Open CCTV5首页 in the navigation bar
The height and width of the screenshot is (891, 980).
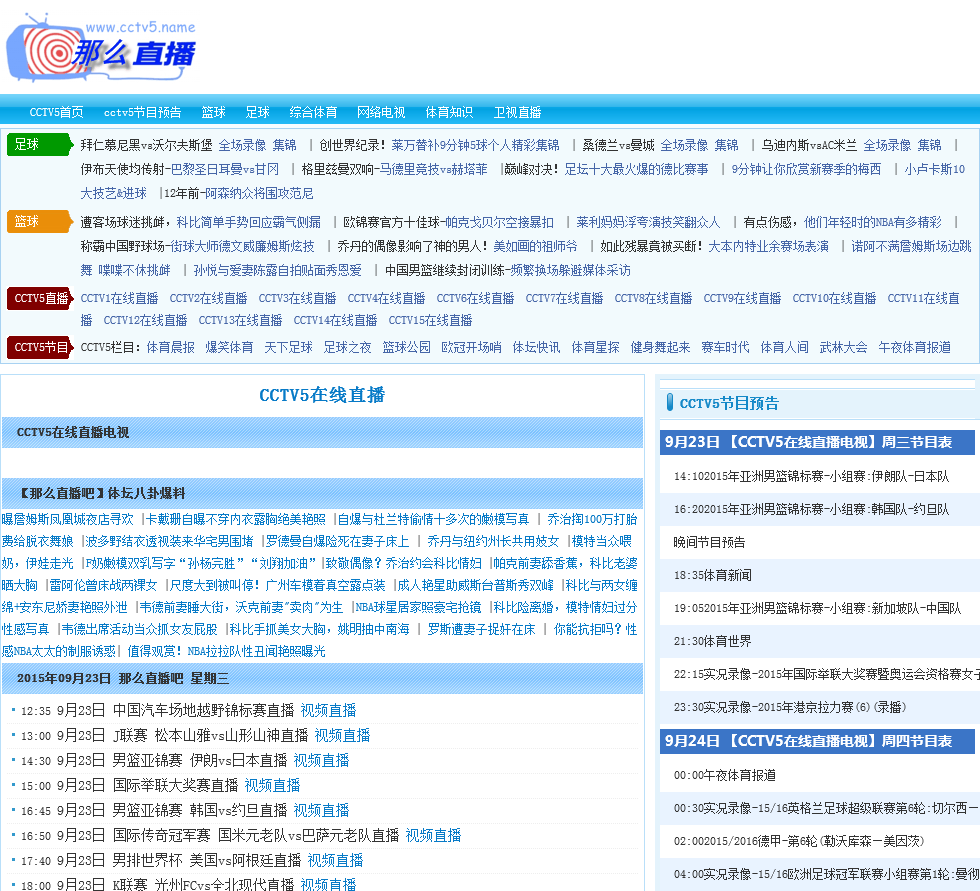56,112
